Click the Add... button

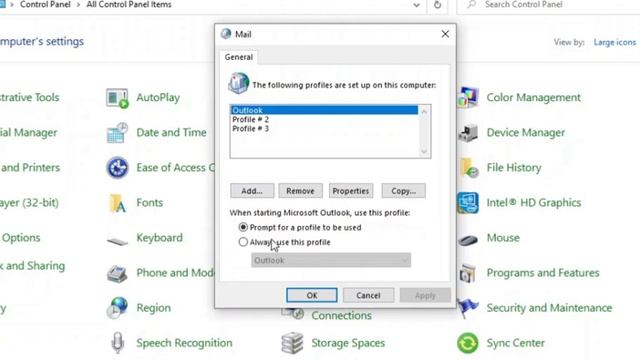(x=252, y=191)
